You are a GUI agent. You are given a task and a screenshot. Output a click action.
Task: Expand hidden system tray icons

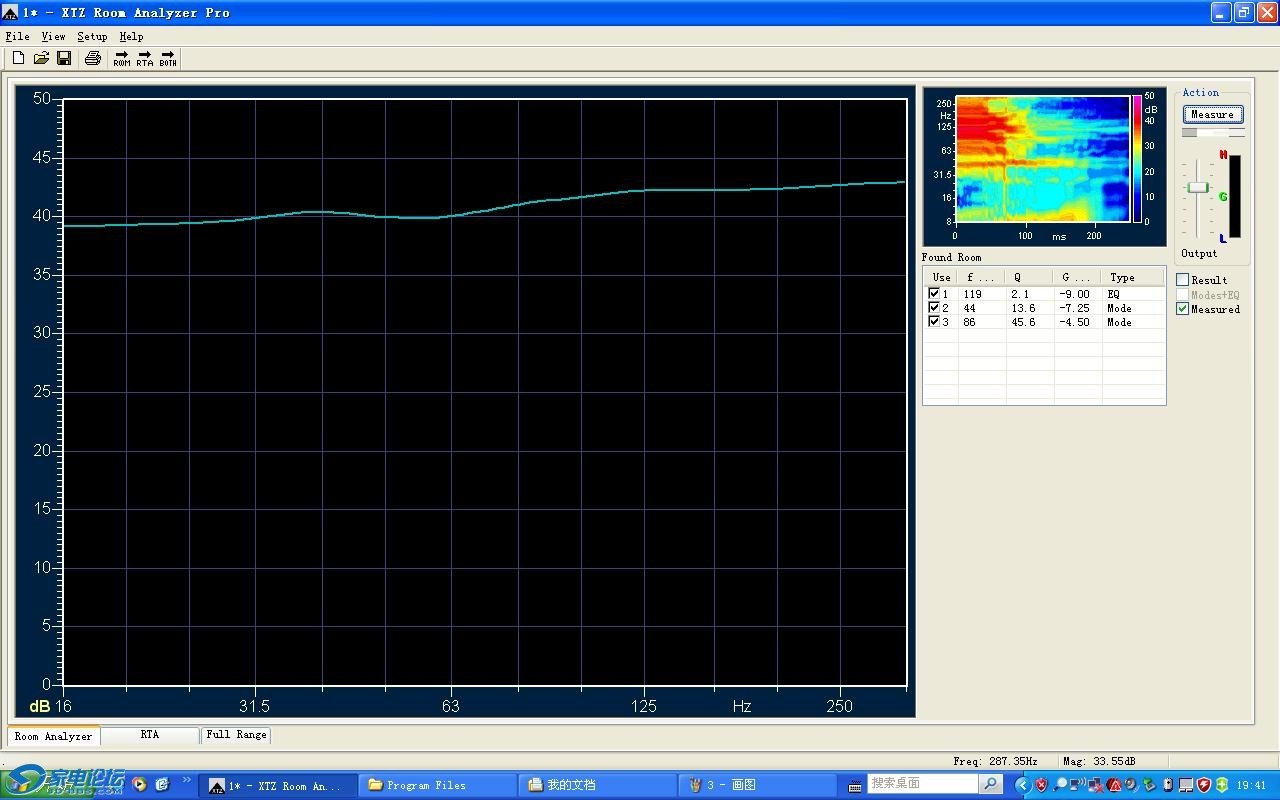point(1025,785)
